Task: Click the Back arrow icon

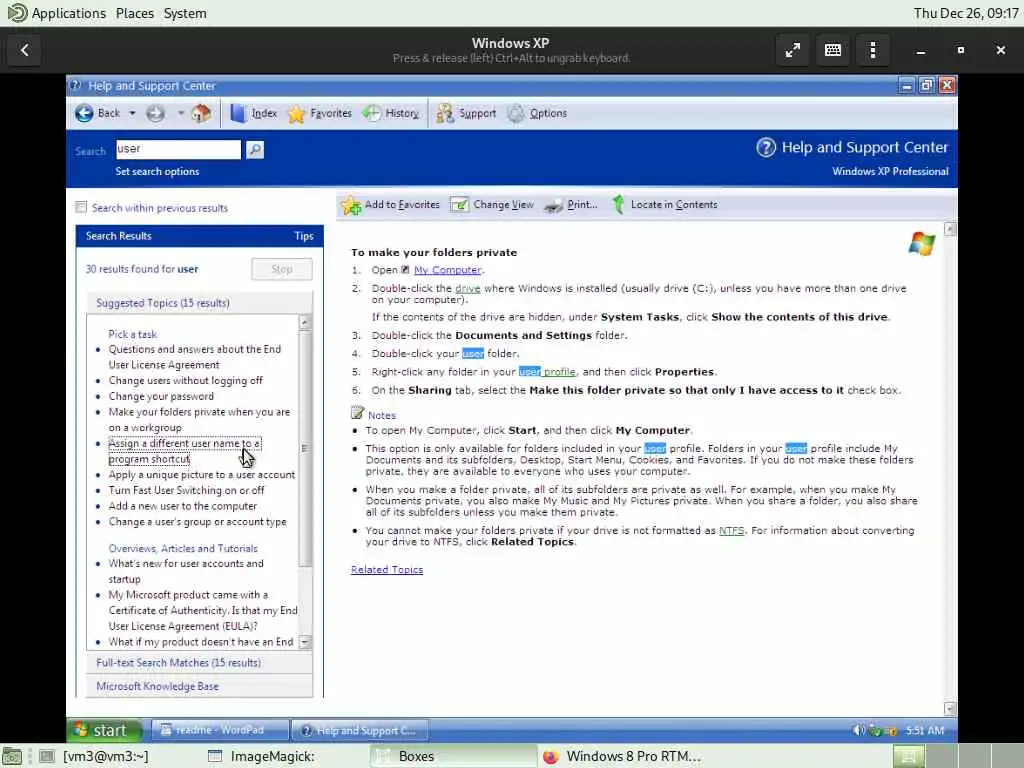Action: 84,113
